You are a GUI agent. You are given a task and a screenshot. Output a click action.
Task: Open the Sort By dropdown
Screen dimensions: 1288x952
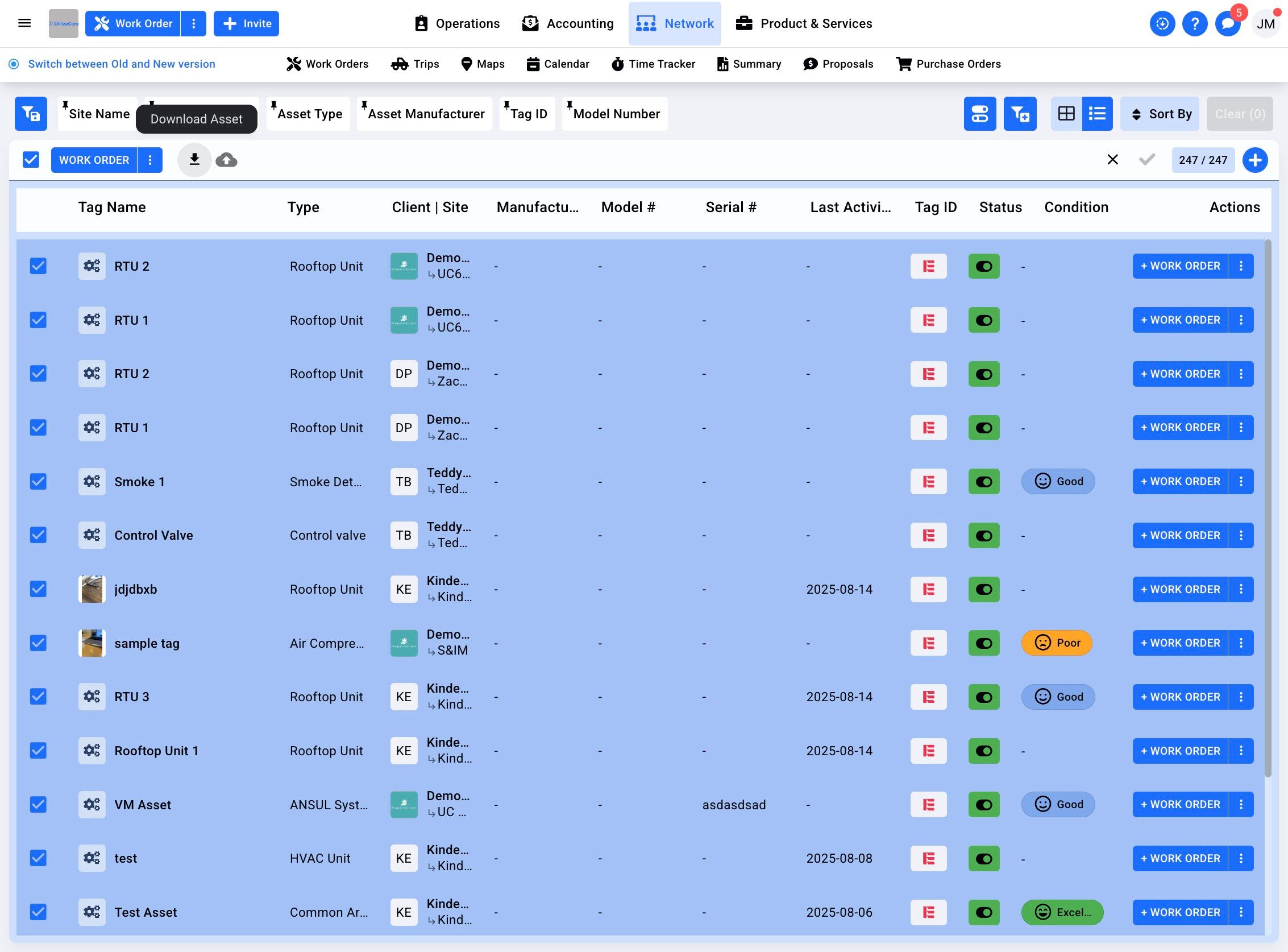(x=1160, y=114)
